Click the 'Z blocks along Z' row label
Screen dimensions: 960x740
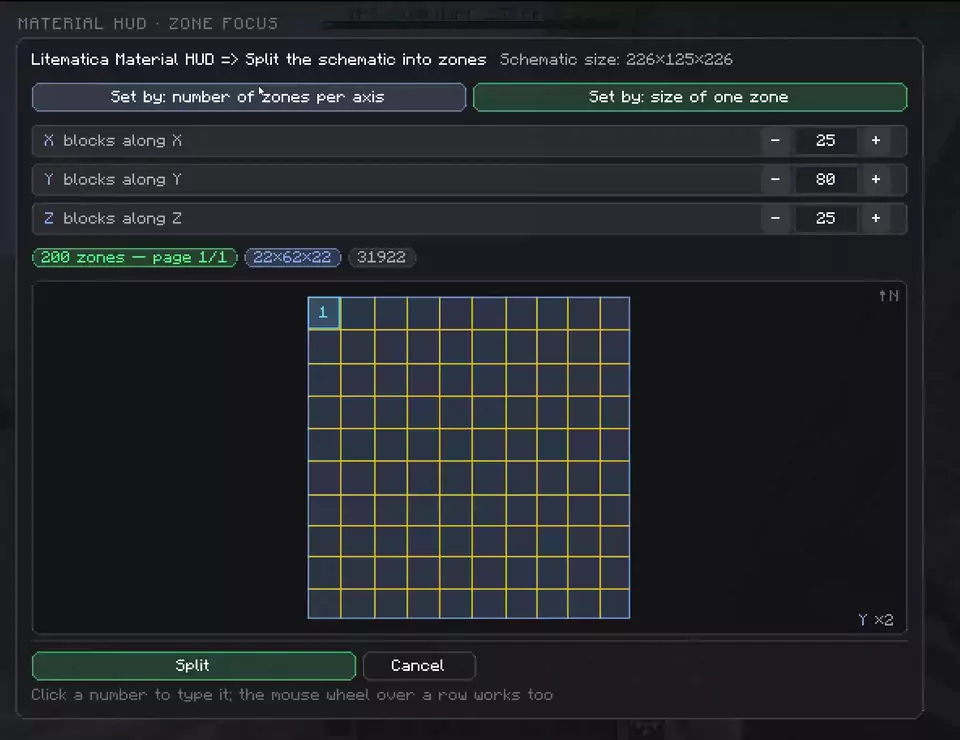click(113, 218)
